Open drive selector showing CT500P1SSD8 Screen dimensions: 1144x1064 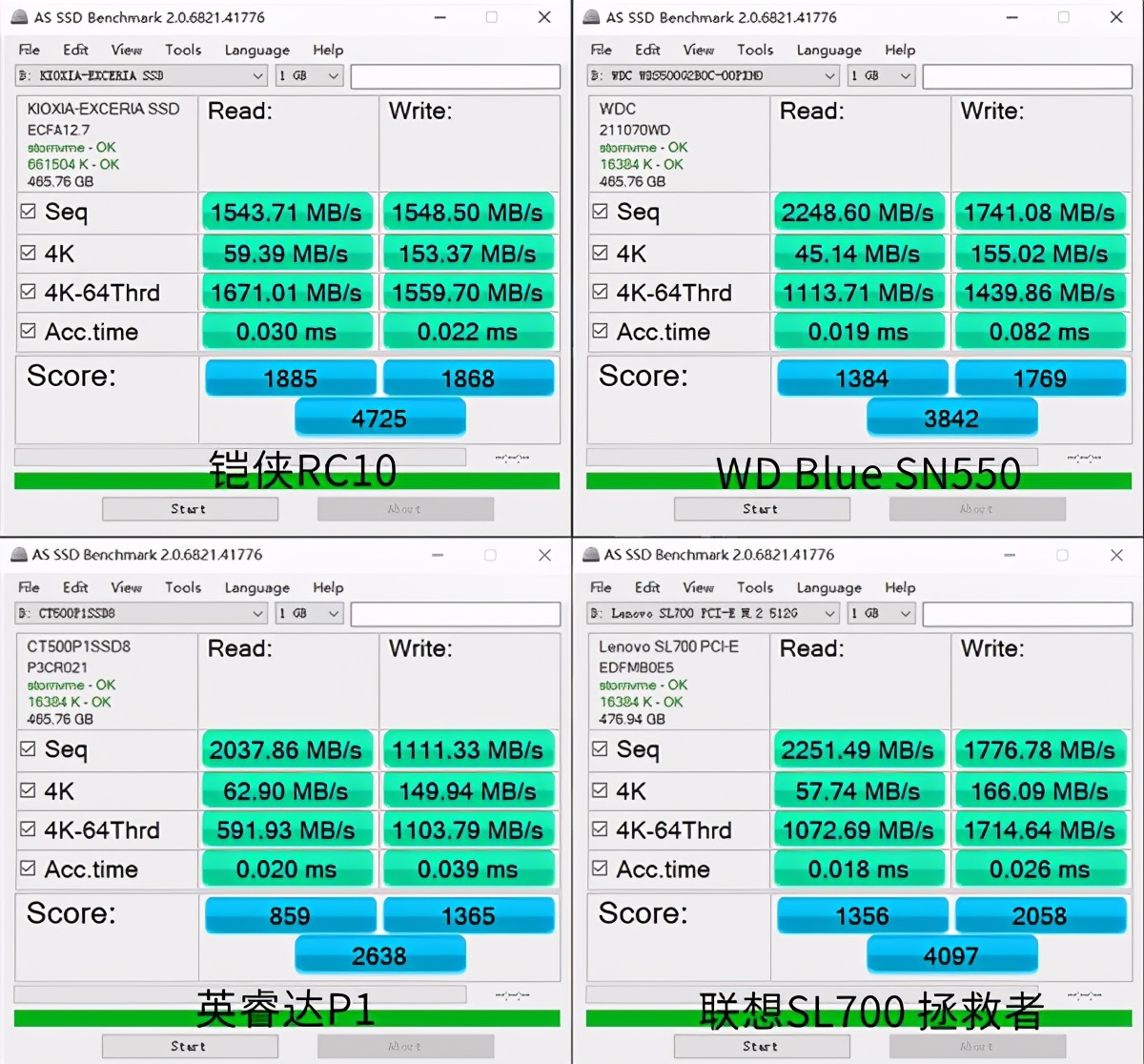pyautogui.click(x=141, y=613)
